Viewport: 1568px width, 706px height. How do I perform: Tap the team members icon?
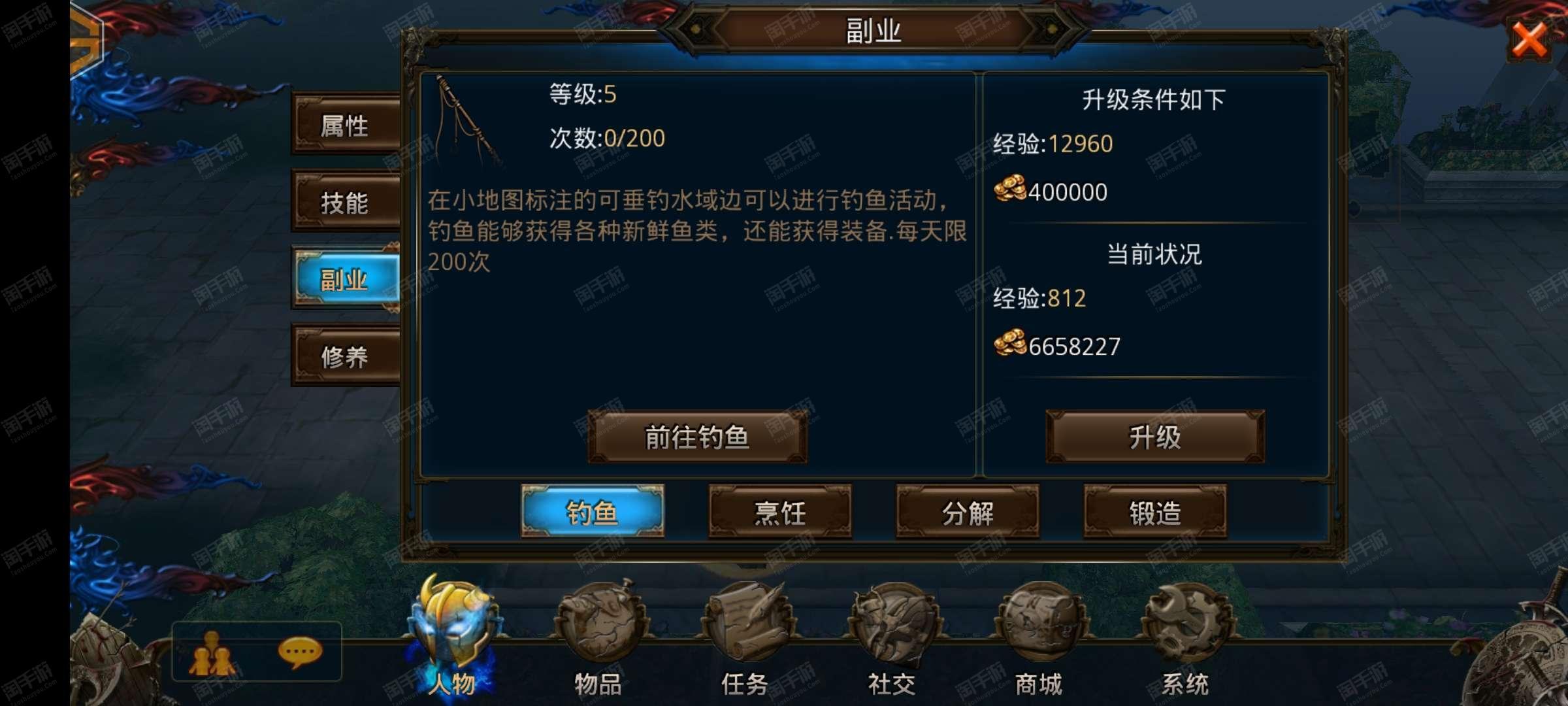[212, 654]
